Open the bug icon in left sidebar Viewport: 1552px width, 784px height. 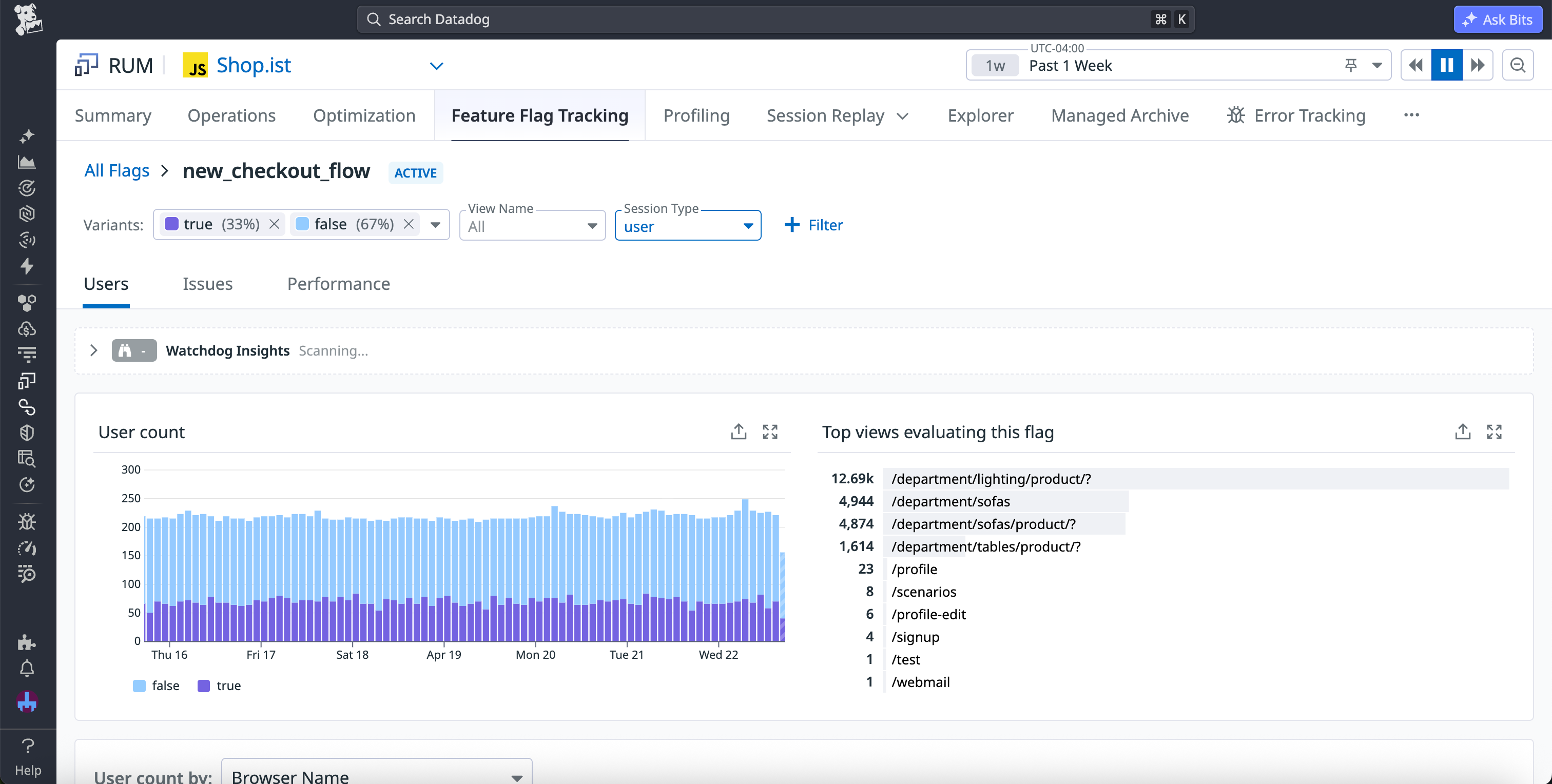pyautogui.click(x=27, y=521)
